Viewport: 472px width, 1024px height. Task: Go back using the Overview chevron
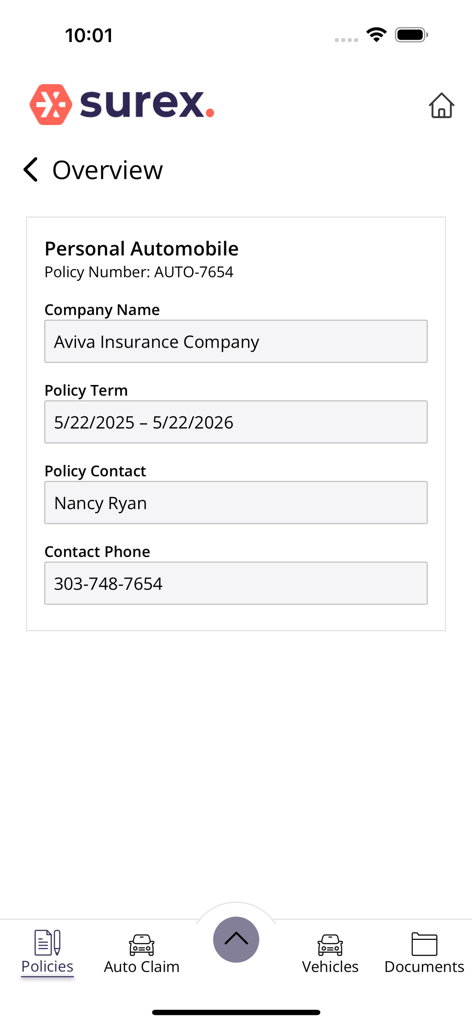coord(31,169)
